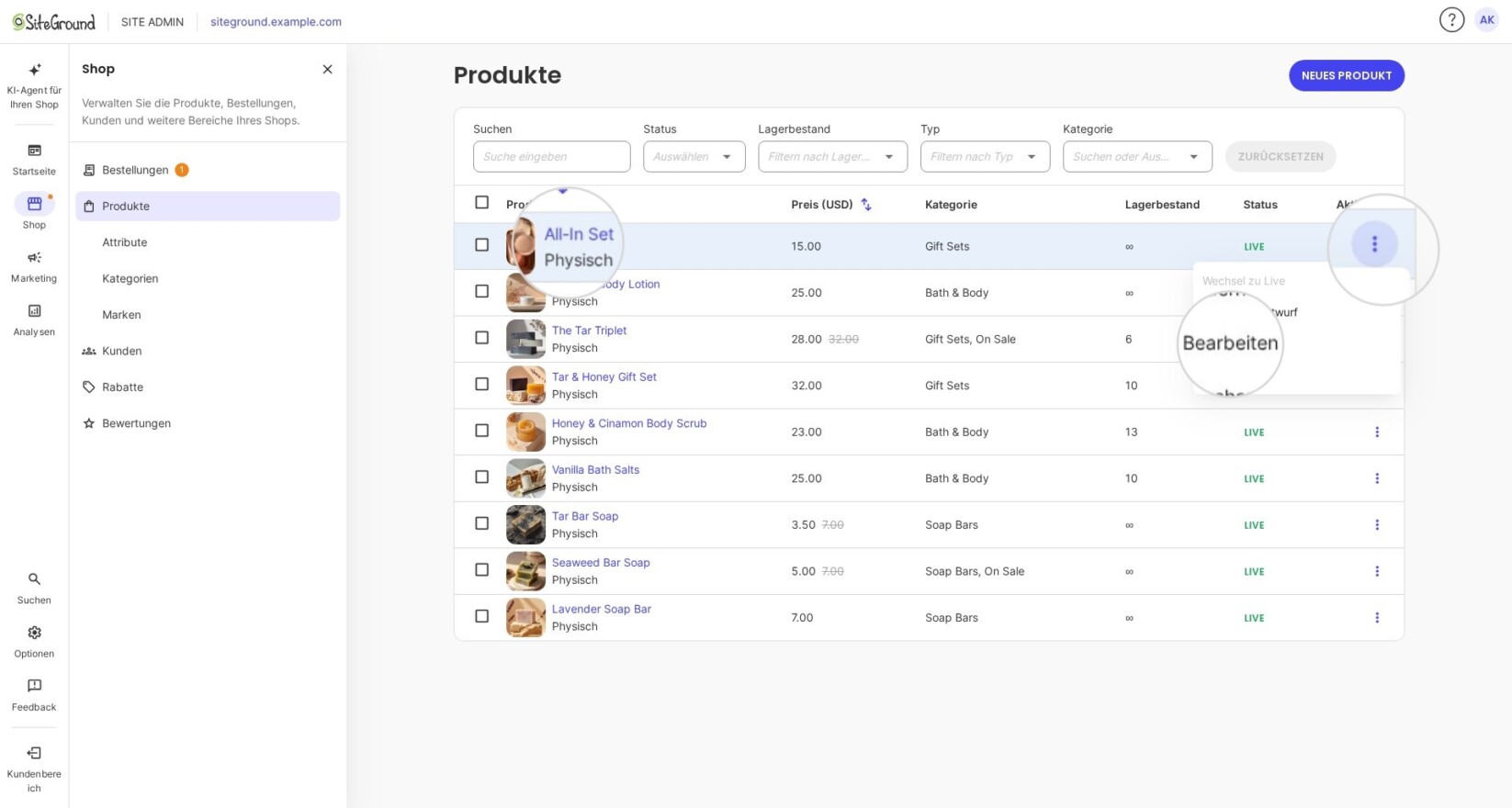The height and width of the screenshot is (808, 1512).
Task: Click the Kategorie column header
Action: 951,205
